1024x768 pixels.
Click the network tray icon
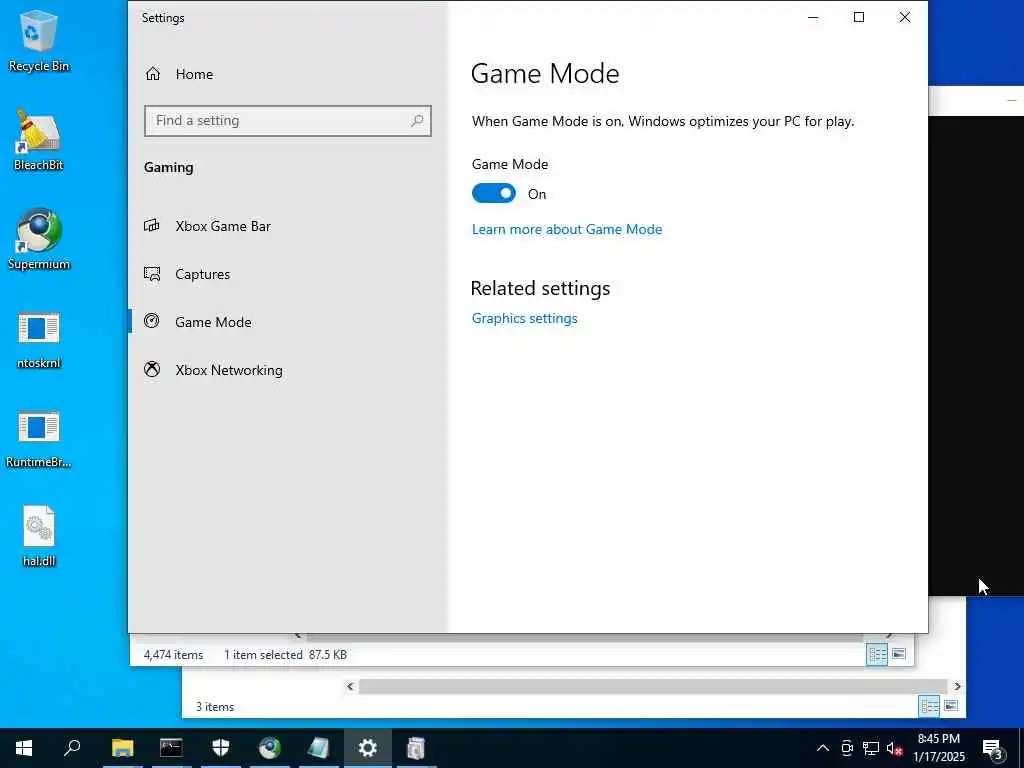coord(871,748)
